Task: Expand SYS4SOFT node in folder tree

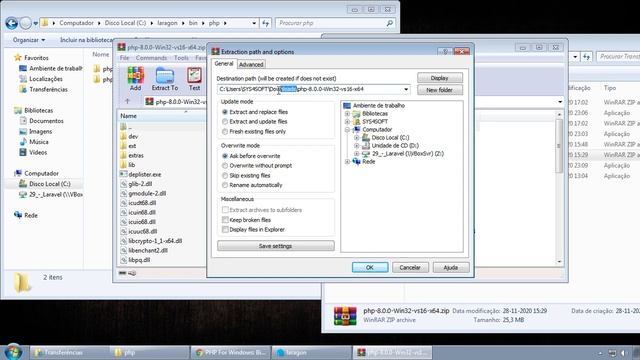Action: pos(348,122)
